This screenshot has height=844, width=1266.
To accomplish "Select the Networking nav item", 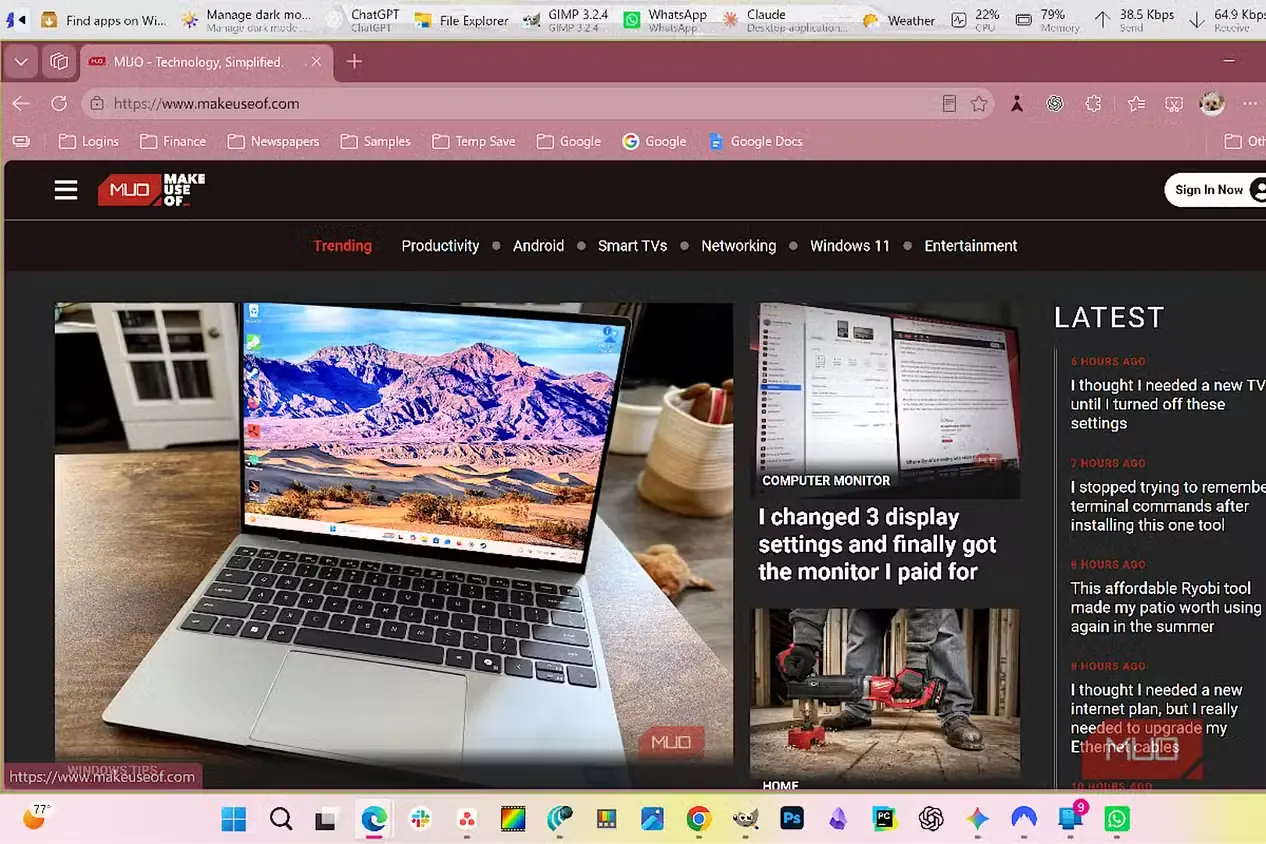I will click(738, 246).
